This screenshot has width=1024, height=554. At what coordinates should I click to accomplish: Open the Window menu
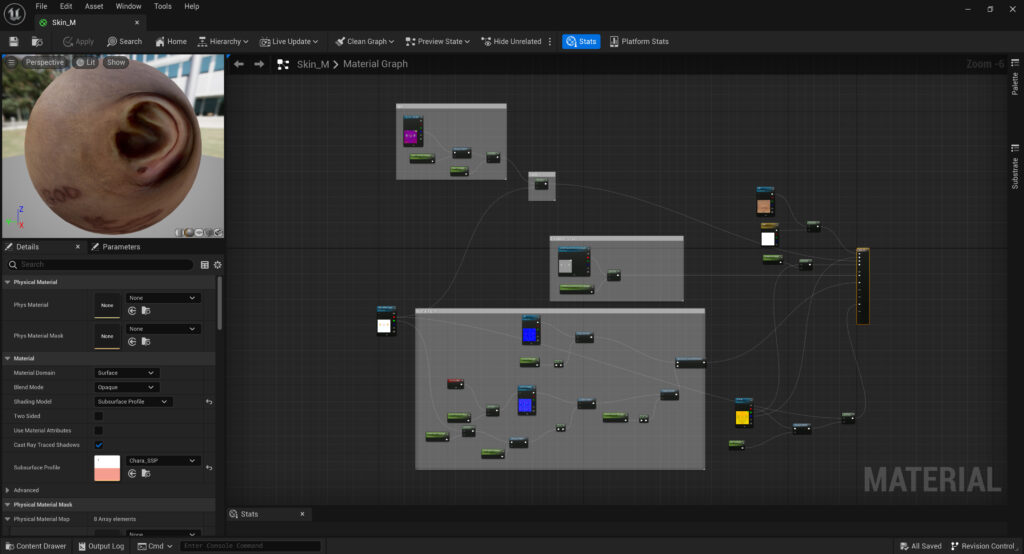tap(128, 7)
